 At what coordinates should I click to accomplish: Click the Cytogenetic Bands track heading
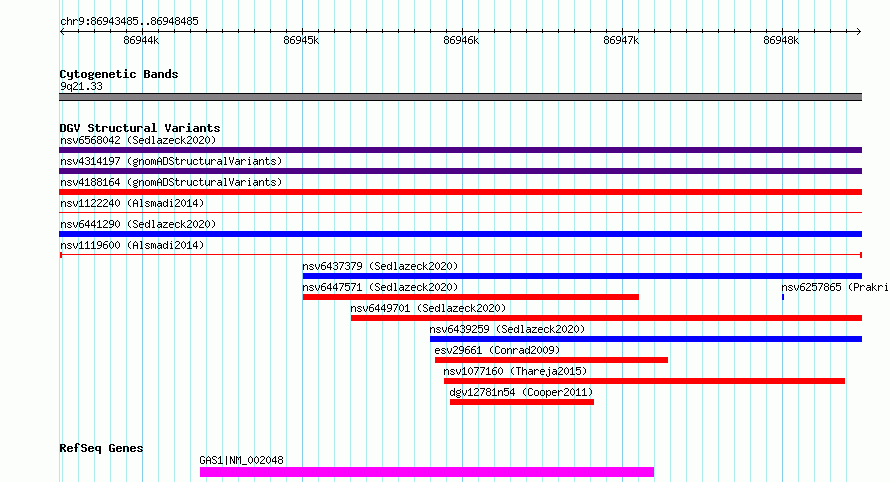point(119,74)
